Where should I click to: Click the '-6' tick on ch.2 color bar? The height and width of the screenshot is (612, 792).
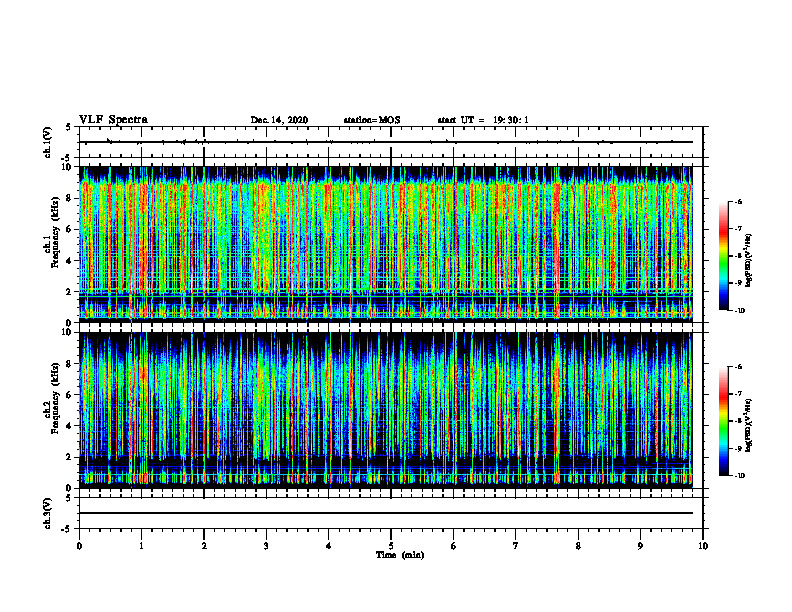[739, 367]
